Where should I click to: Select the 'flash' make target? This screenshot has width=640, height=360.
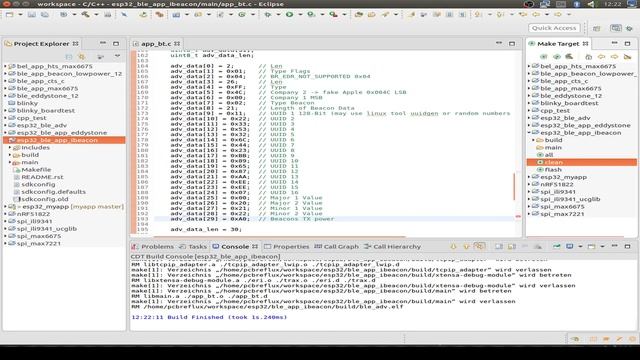553,169
